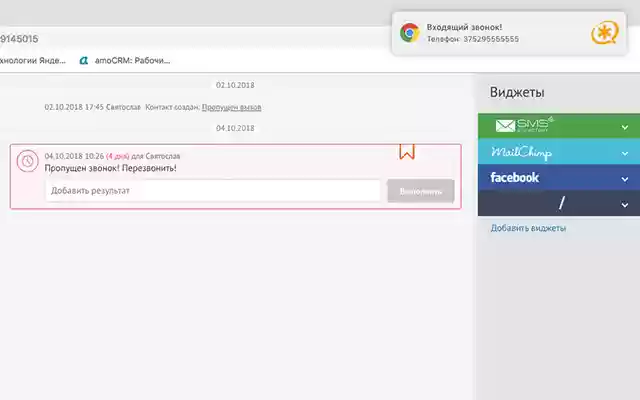
Task: Open the Пропущен вызов link
Action: [231, 107]
